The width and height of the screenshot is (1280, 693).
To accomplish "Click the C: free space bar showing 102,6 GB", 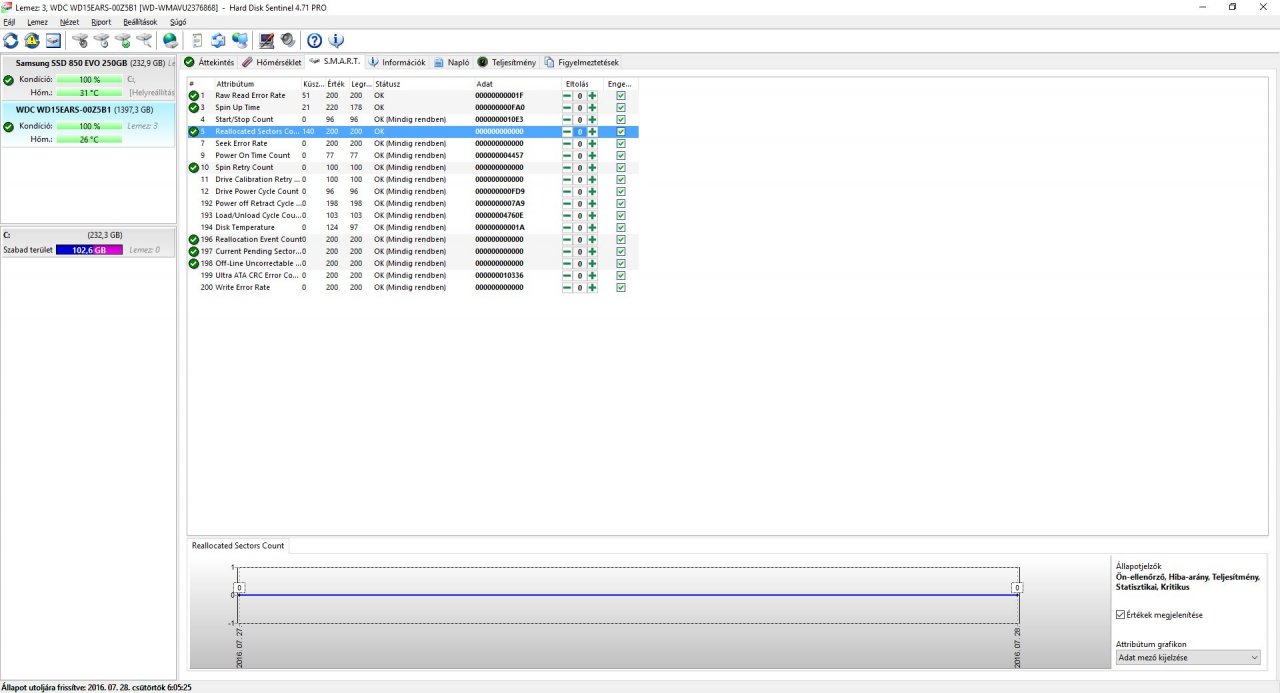I will (x=89, y=250).
